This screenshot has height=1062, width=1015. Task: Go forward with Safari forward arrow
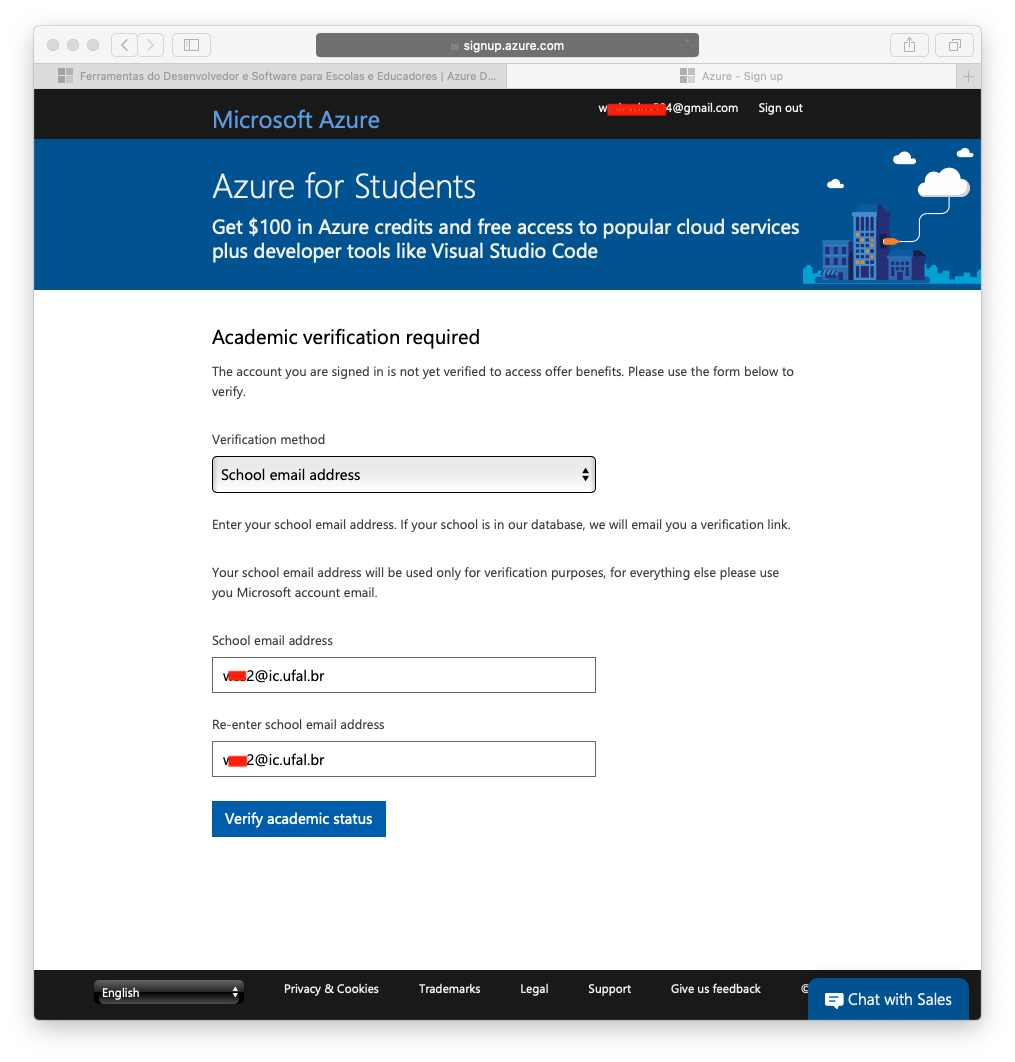[150, 45]
